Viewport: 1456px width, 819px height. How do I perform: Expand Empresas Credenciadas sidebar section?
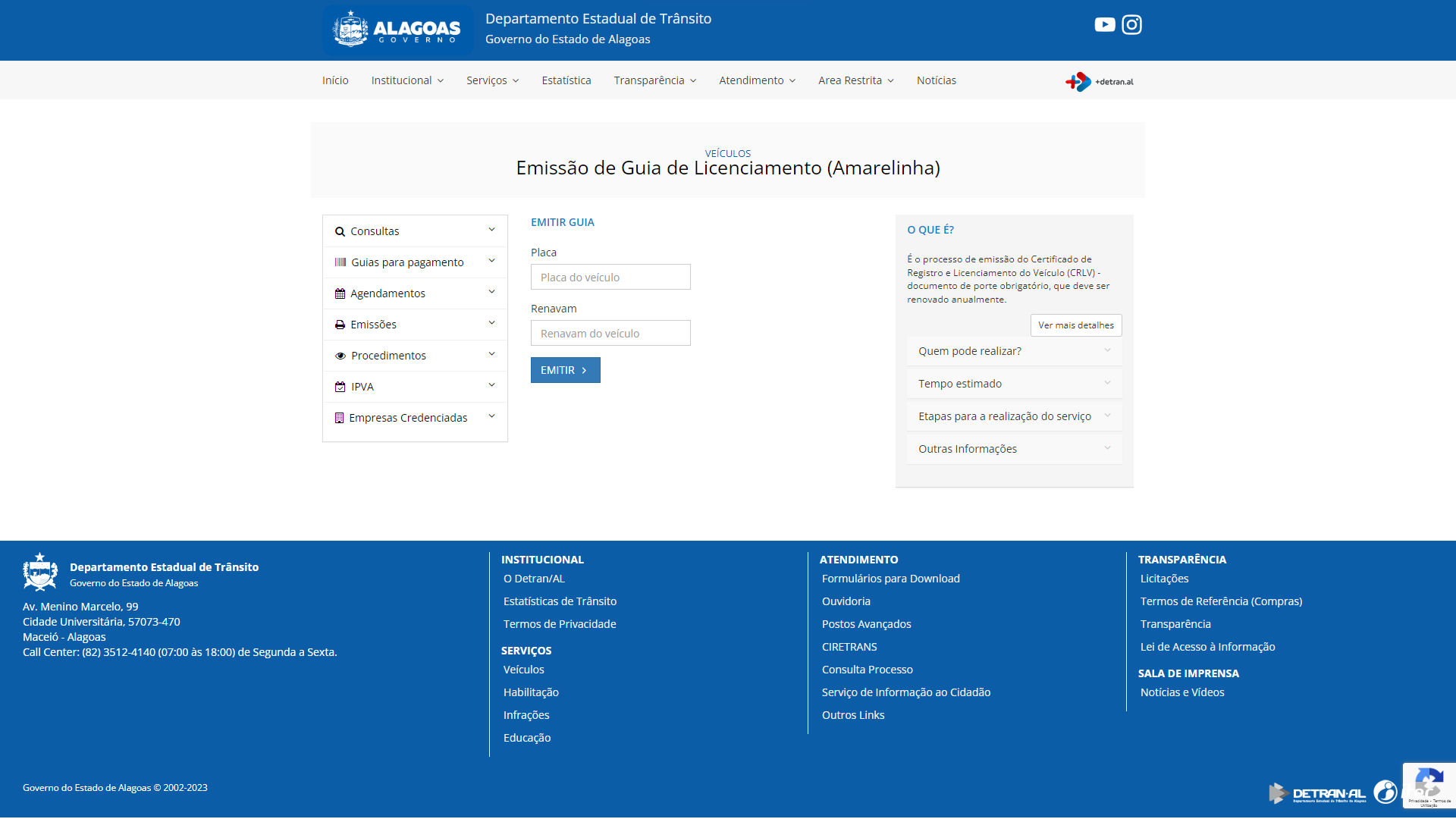[x=415, y=418]
